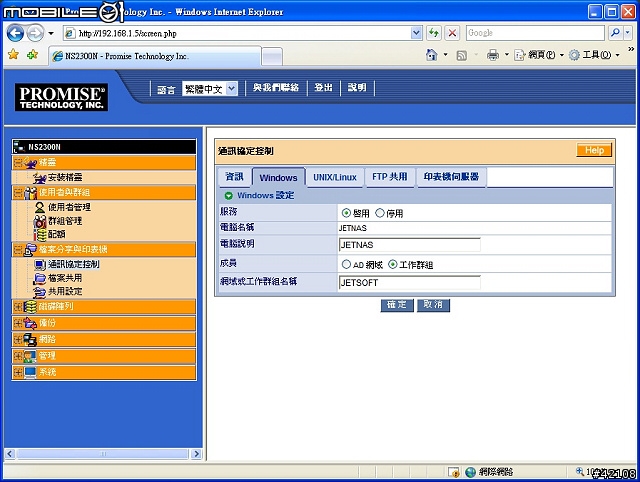640x482 pixels.
Task: Click the 配額 quota icon
Action: (40, 234)
